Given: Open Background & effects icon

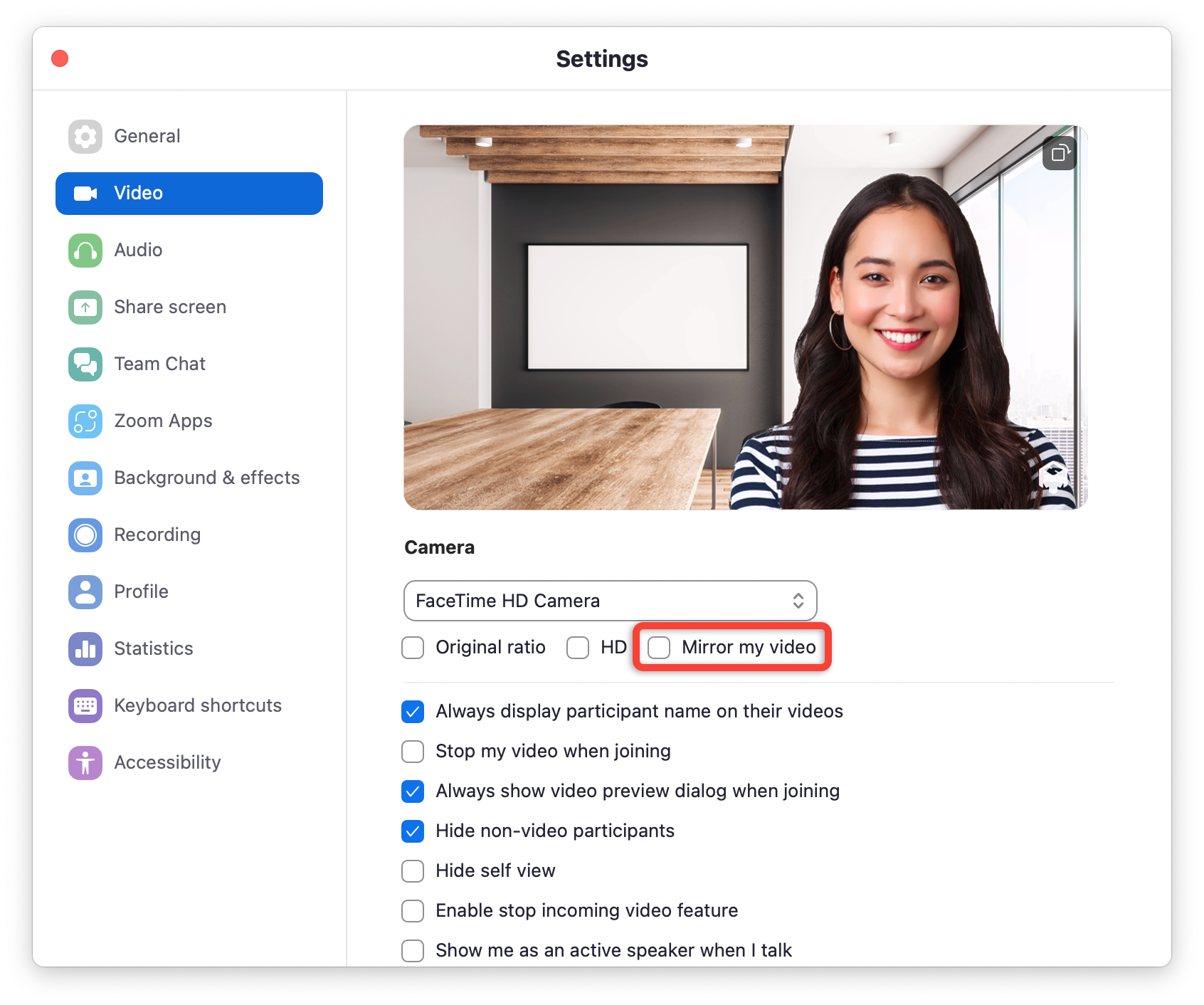Looking at the screenshot, I should coord(85,478).
